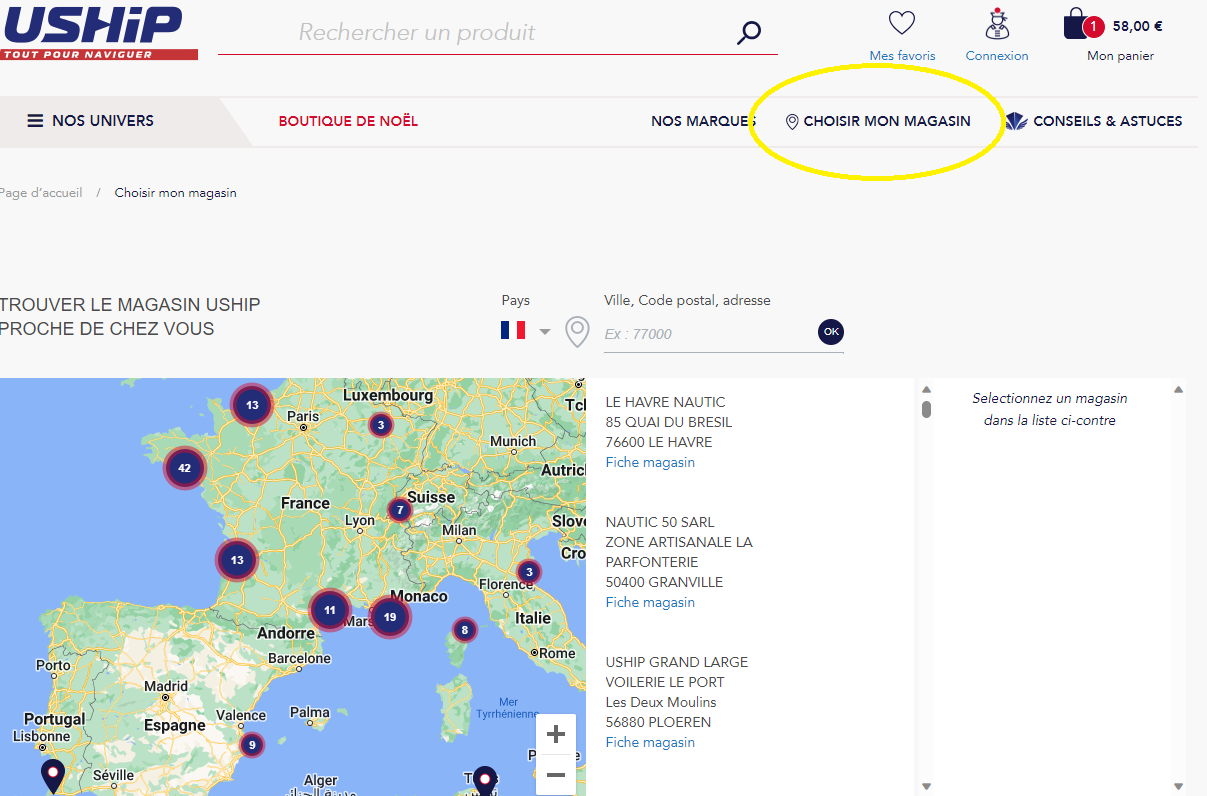
Task: Zoom in on the map
Action: click(x=556, y=734)
